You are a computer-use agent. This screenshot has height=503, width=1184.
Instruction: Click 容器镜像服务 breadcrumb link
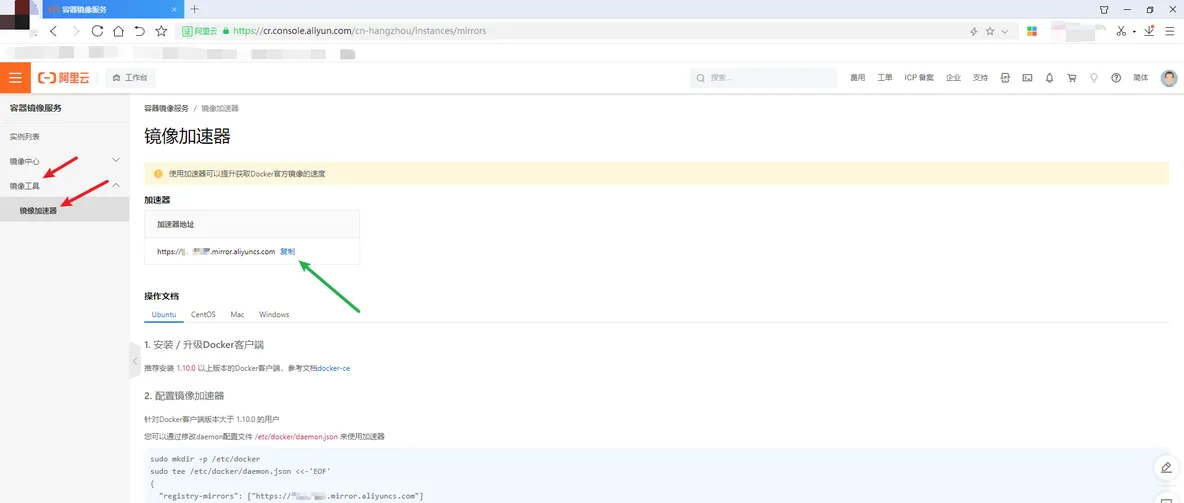tap(167, 109)
